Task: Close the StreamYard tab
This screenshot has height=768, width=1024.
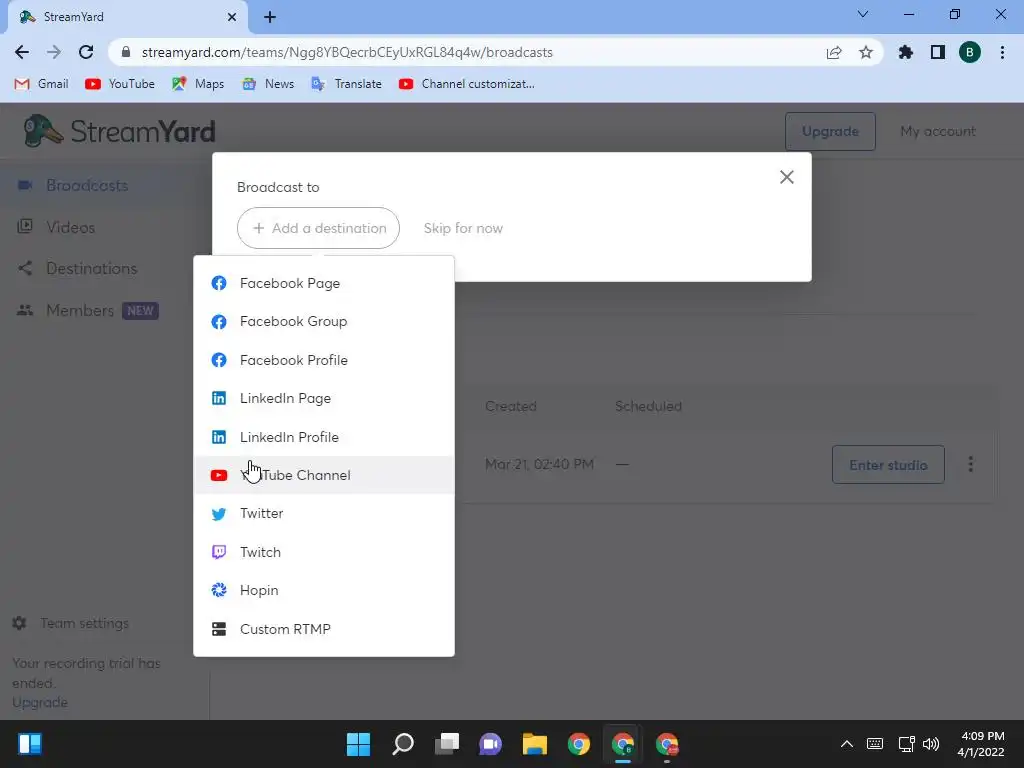Action: [232, 17]
